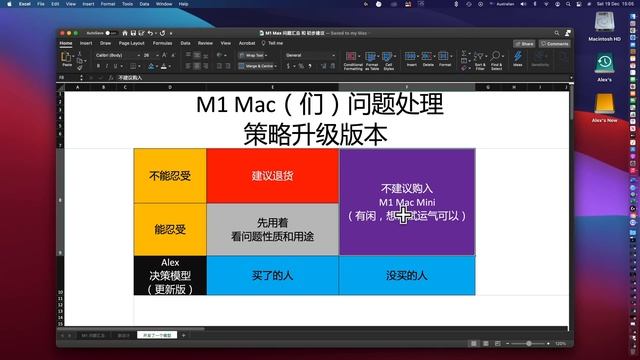Image resolution: width=640 pixels, height=360 pixels.
Task: Add a new sheet with the plus button
Action: click(183, 336)
